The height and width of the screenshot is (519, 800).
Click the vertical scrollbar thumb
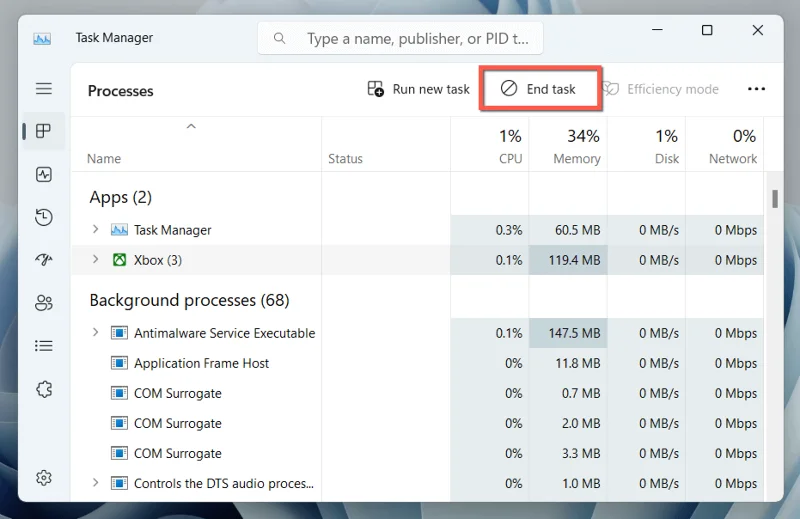pos(774,198)
